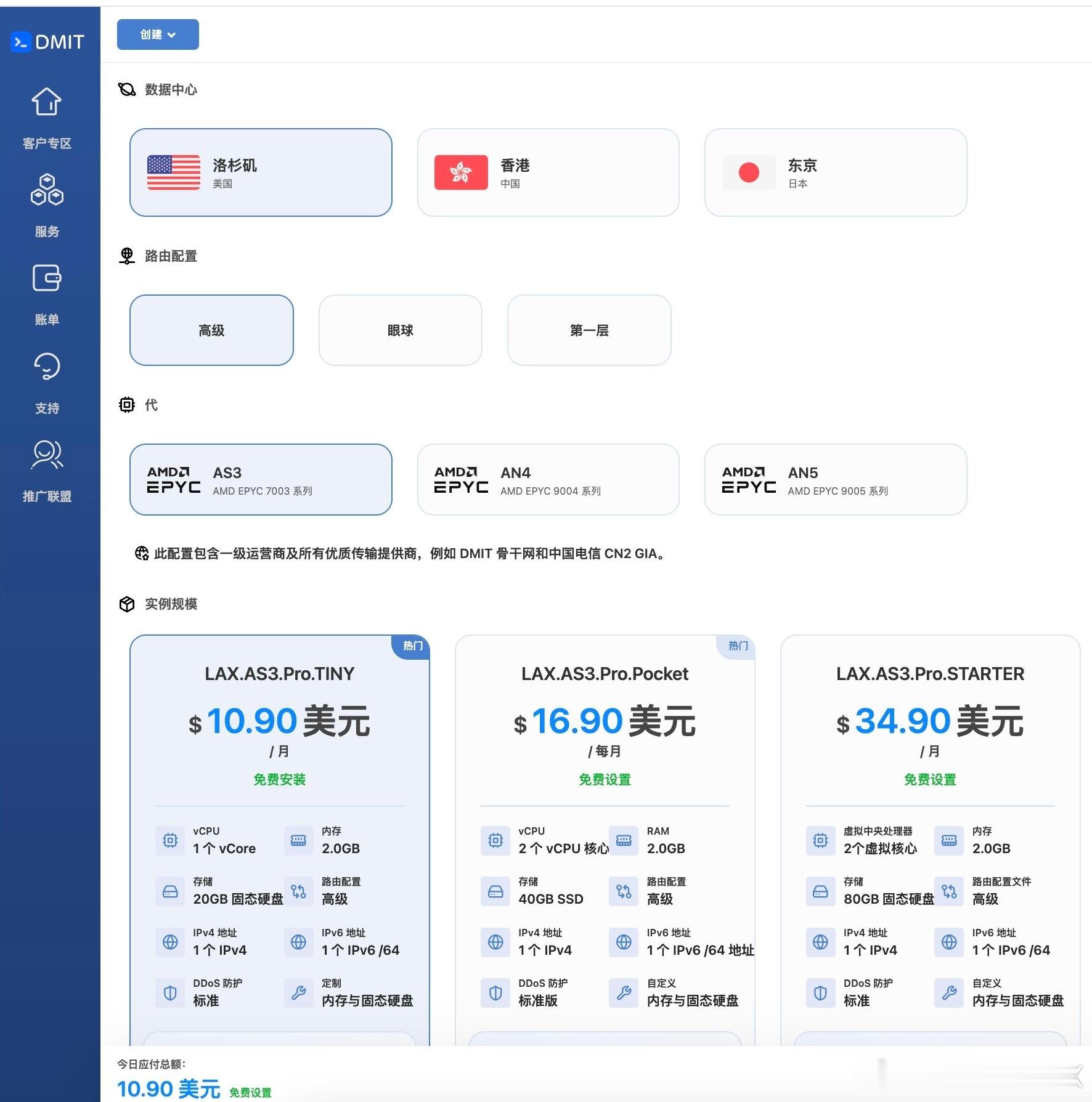Click 路由配置 icon in Pocket plan

(624, 891)
